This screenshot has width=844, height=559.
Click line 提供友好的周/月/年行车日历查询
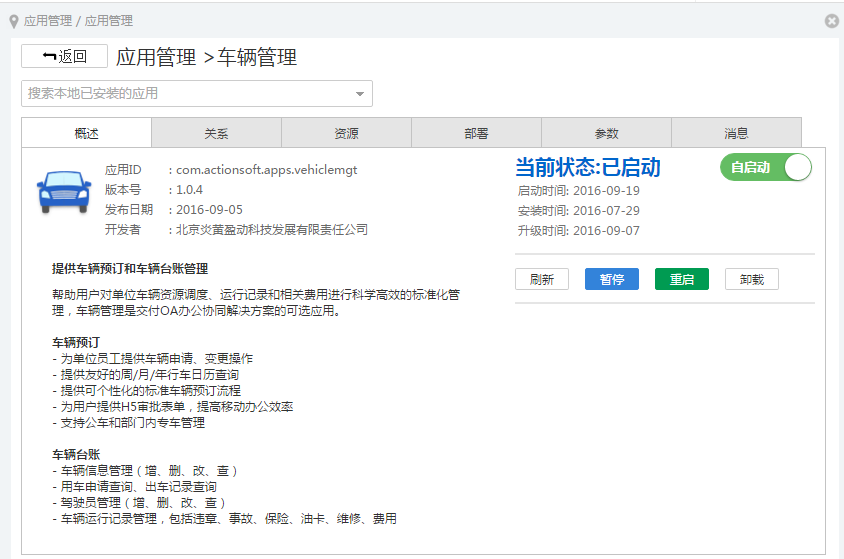(x=150, y=375)
